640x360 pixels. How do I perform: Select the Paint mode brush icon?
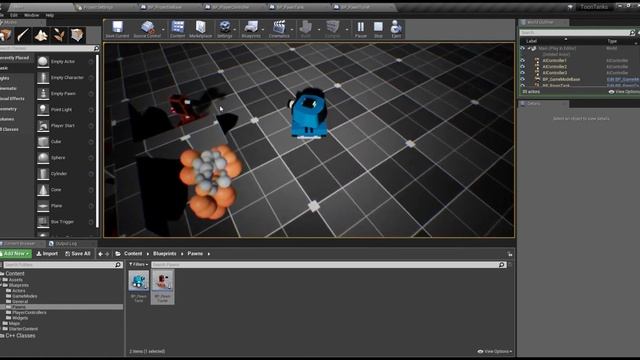[23, 35]
